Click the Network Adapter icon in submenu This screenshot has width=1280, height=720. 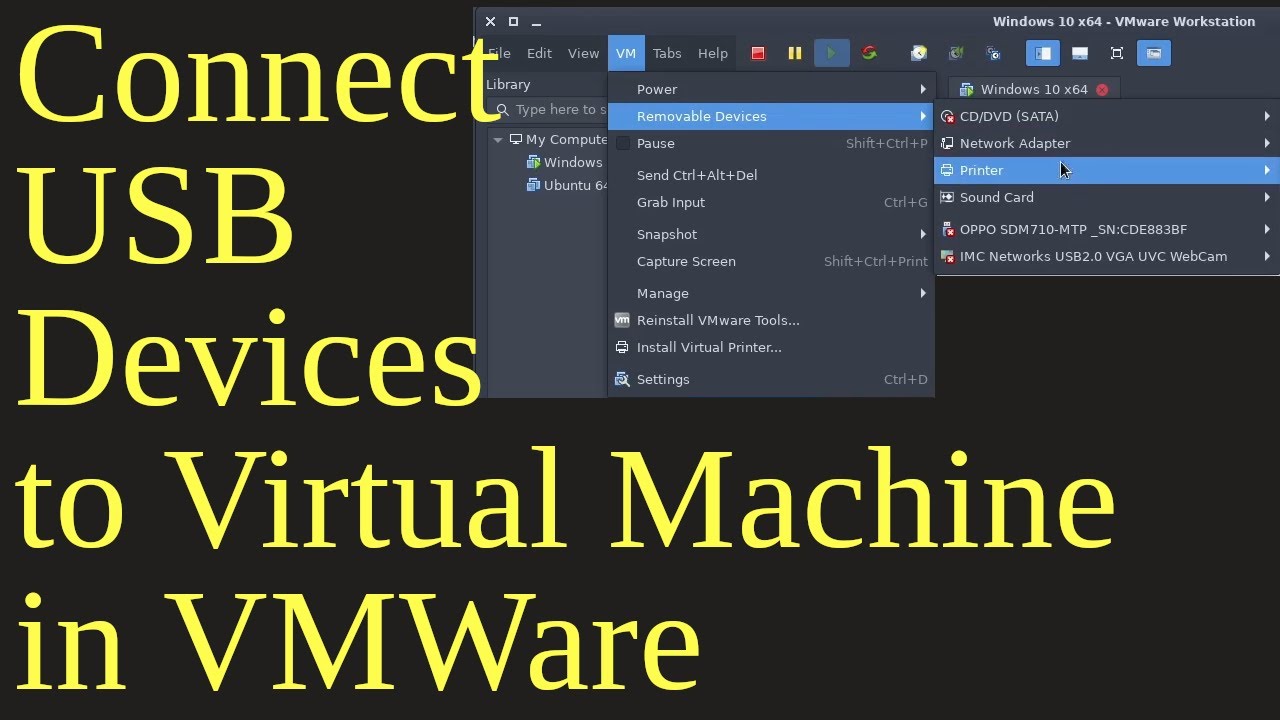tap(948, 143)
